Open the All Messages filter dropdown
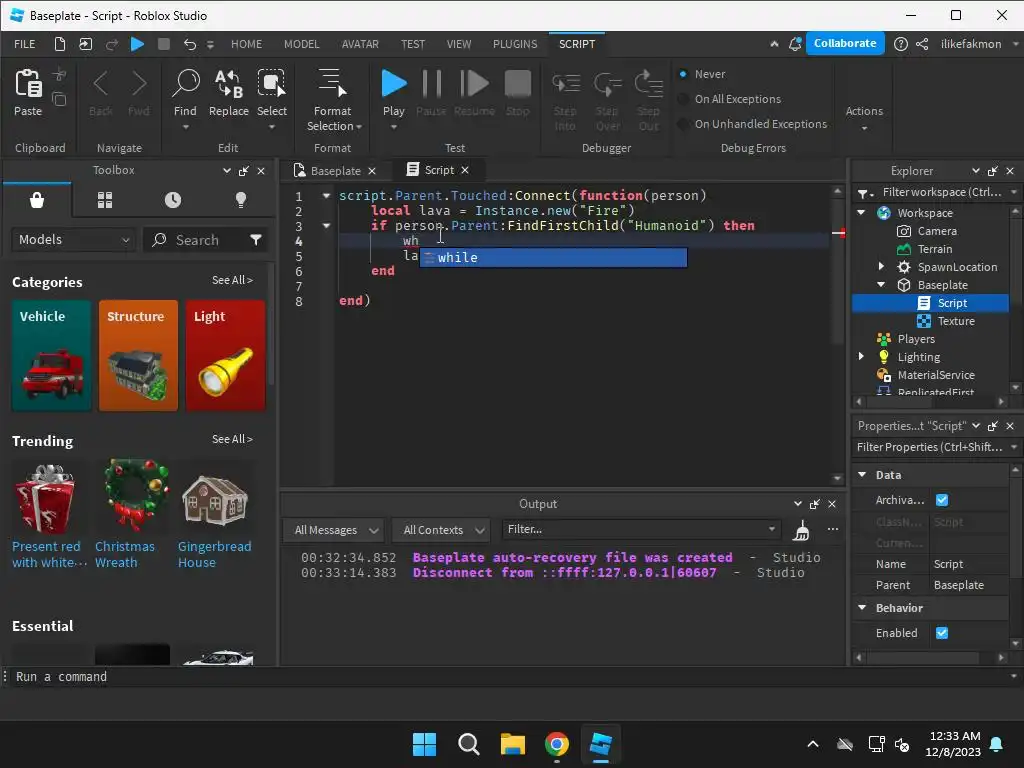The height and width of the screenshot is (768, 1024). 333,530
